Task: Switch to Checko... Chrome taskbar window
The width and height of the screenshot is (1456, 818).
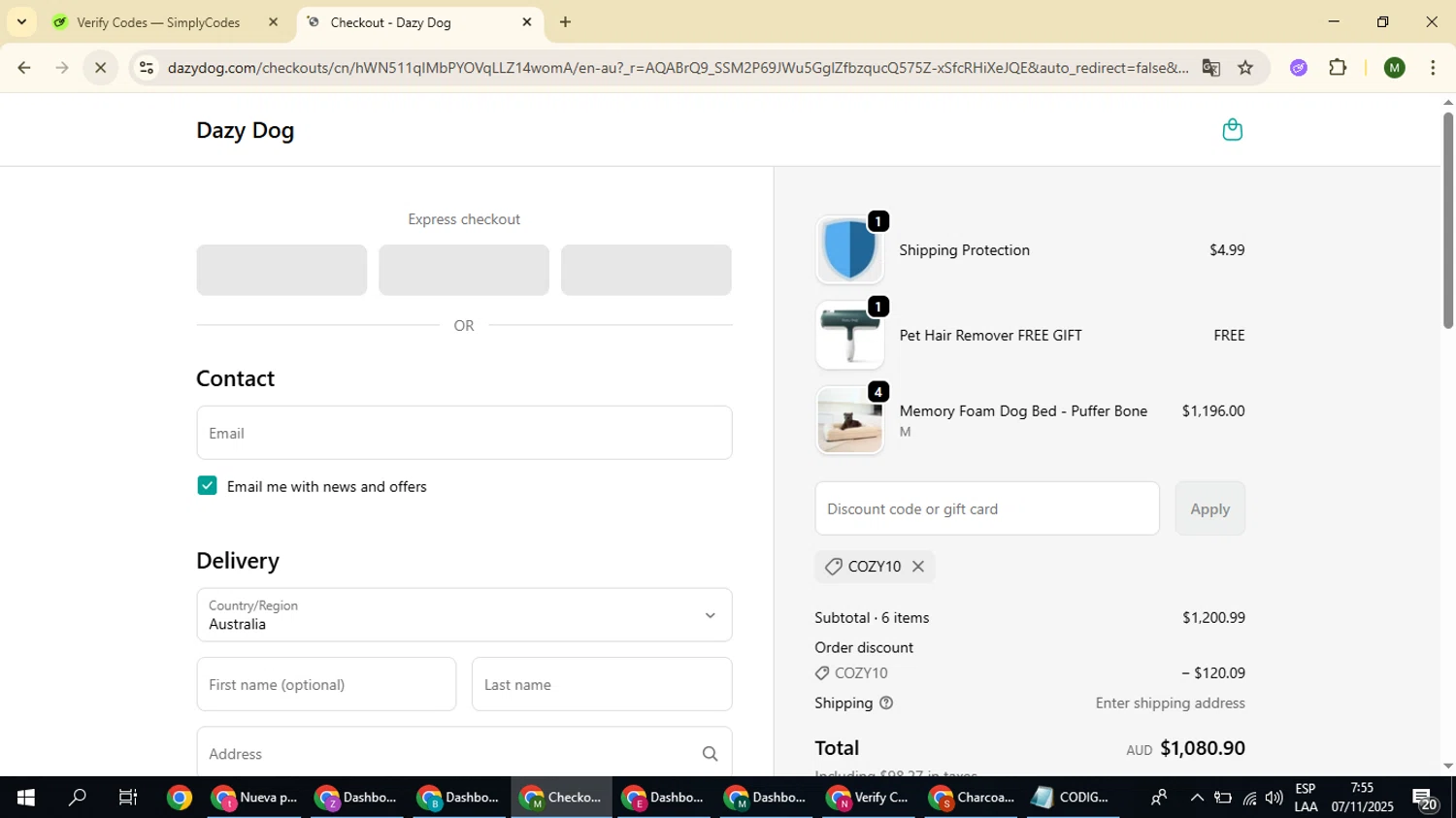Action: coord(562,798)
